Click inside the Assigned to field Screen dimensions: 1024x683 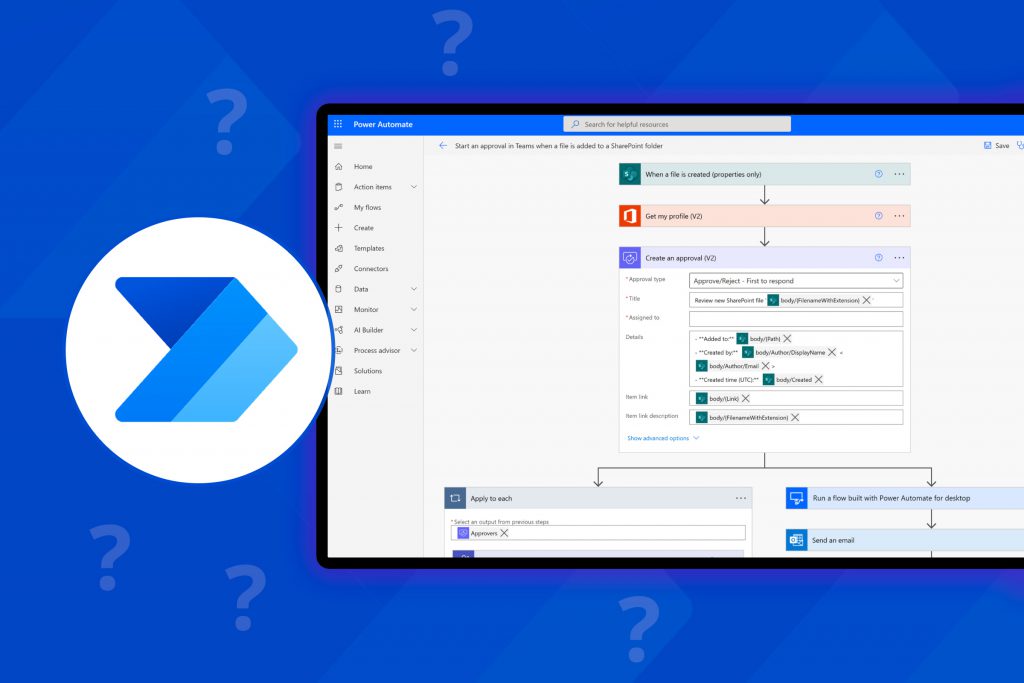point(795,318)
